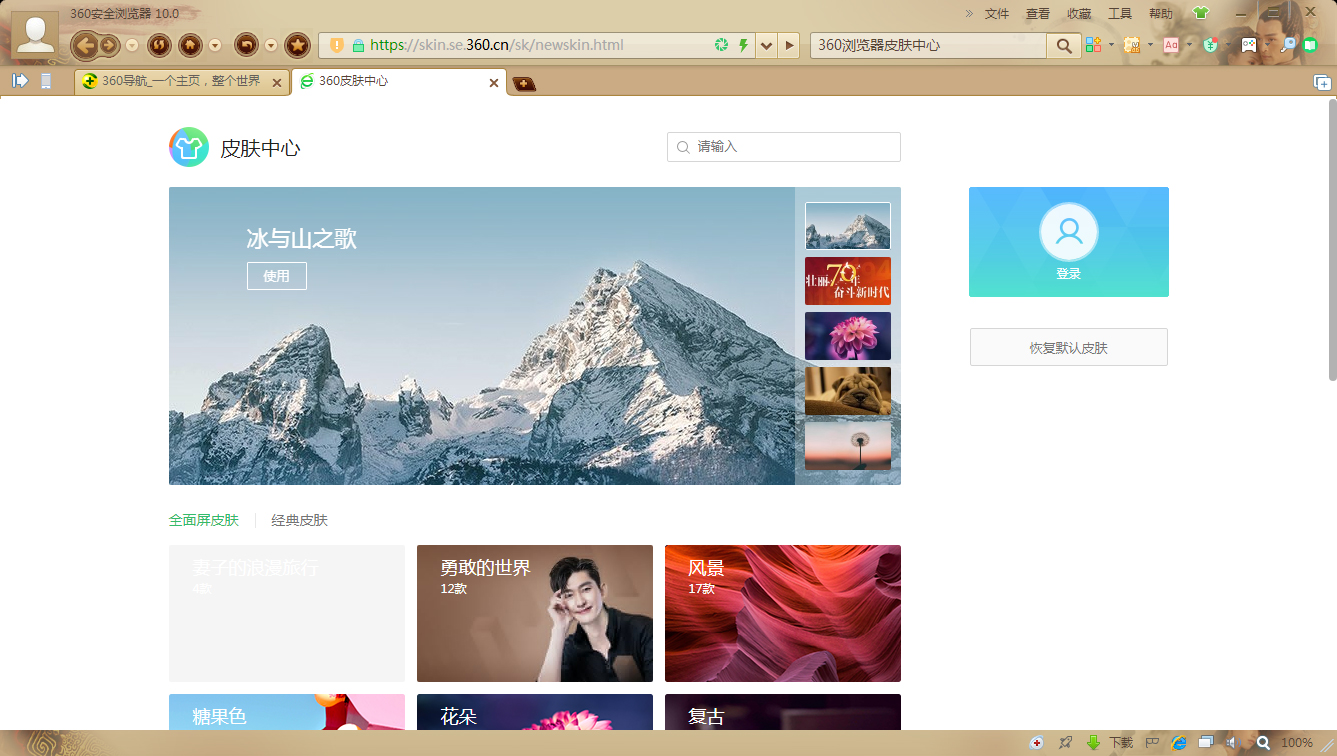Click the 恢复默认皮肤 button
Screen dimensions: 1337x756
(x=1069, y=347)
